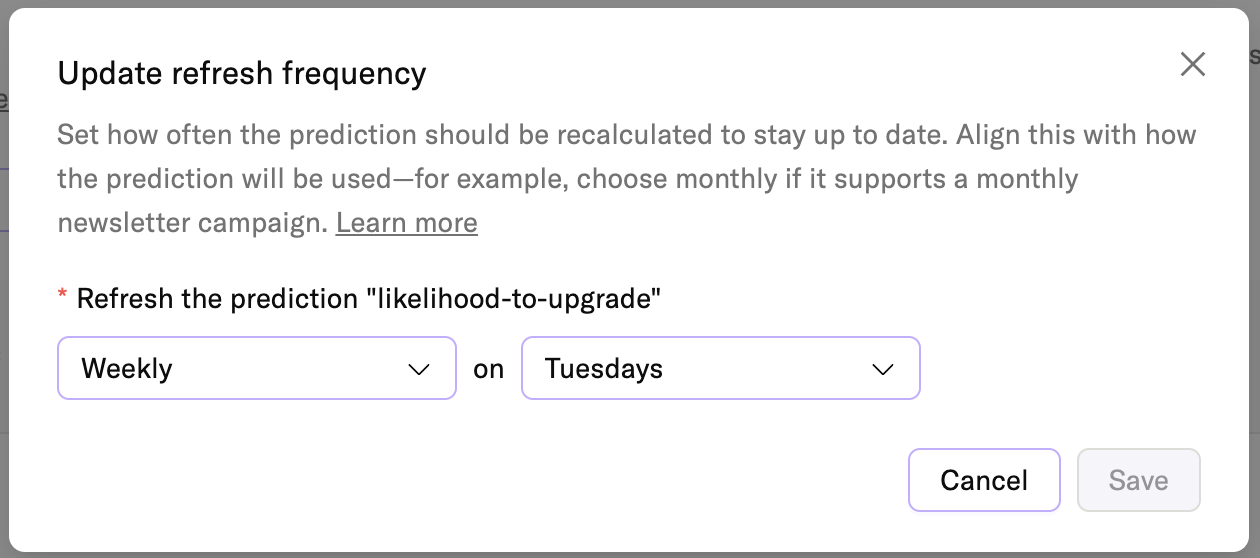Click the chevron arrow in Tuesdays dropdown
Screen dimensions: 1260x558
(x=882, y=370)
